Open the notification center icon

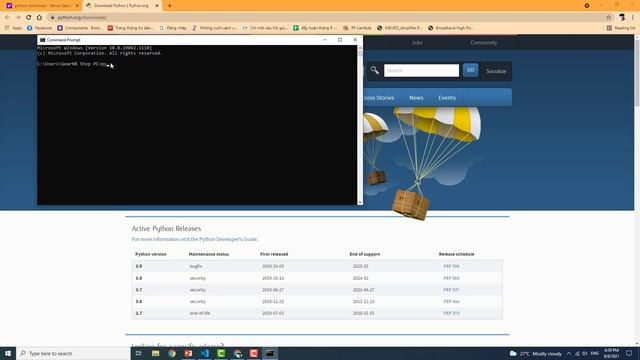pyautogui.click(x=629, y=353)
